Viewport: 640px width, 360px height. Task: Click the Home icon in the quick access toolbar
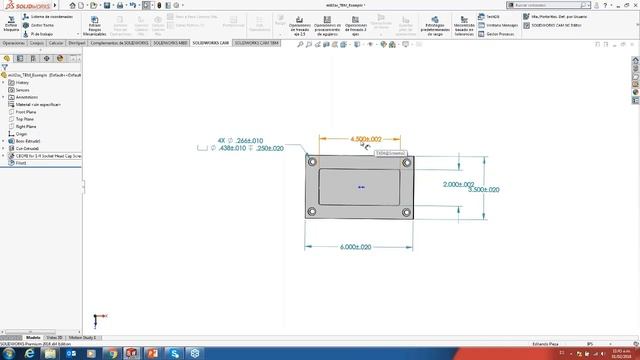72,5
